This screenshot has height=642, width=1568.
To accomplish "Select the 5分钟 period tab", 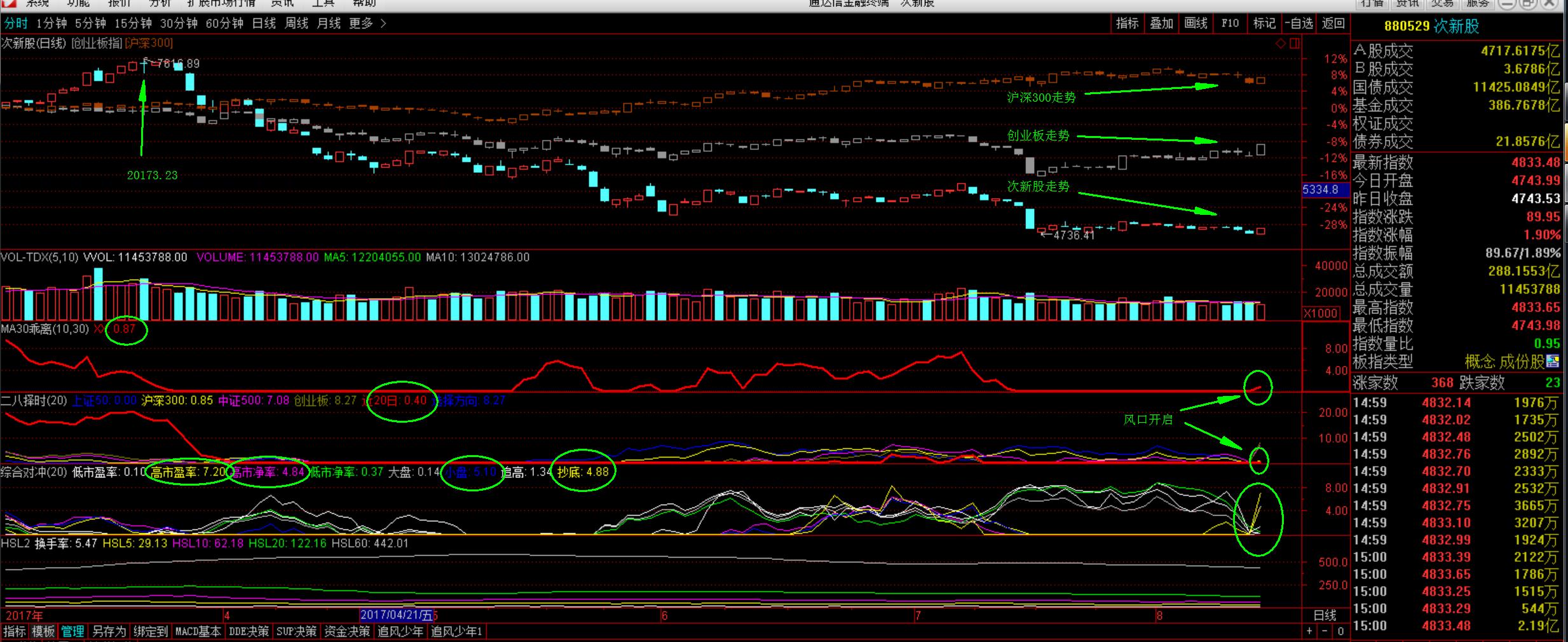I will (90, 24).
